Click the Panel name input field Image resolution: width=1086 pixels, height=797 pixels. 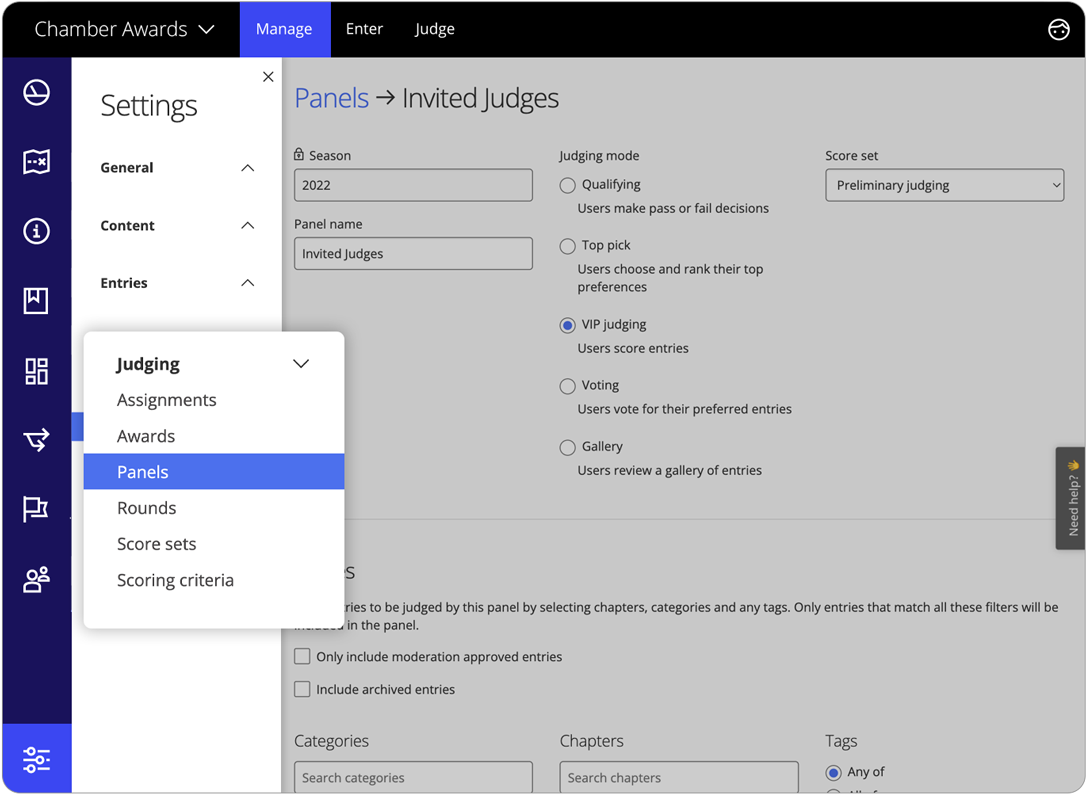[x=413, y=254]
